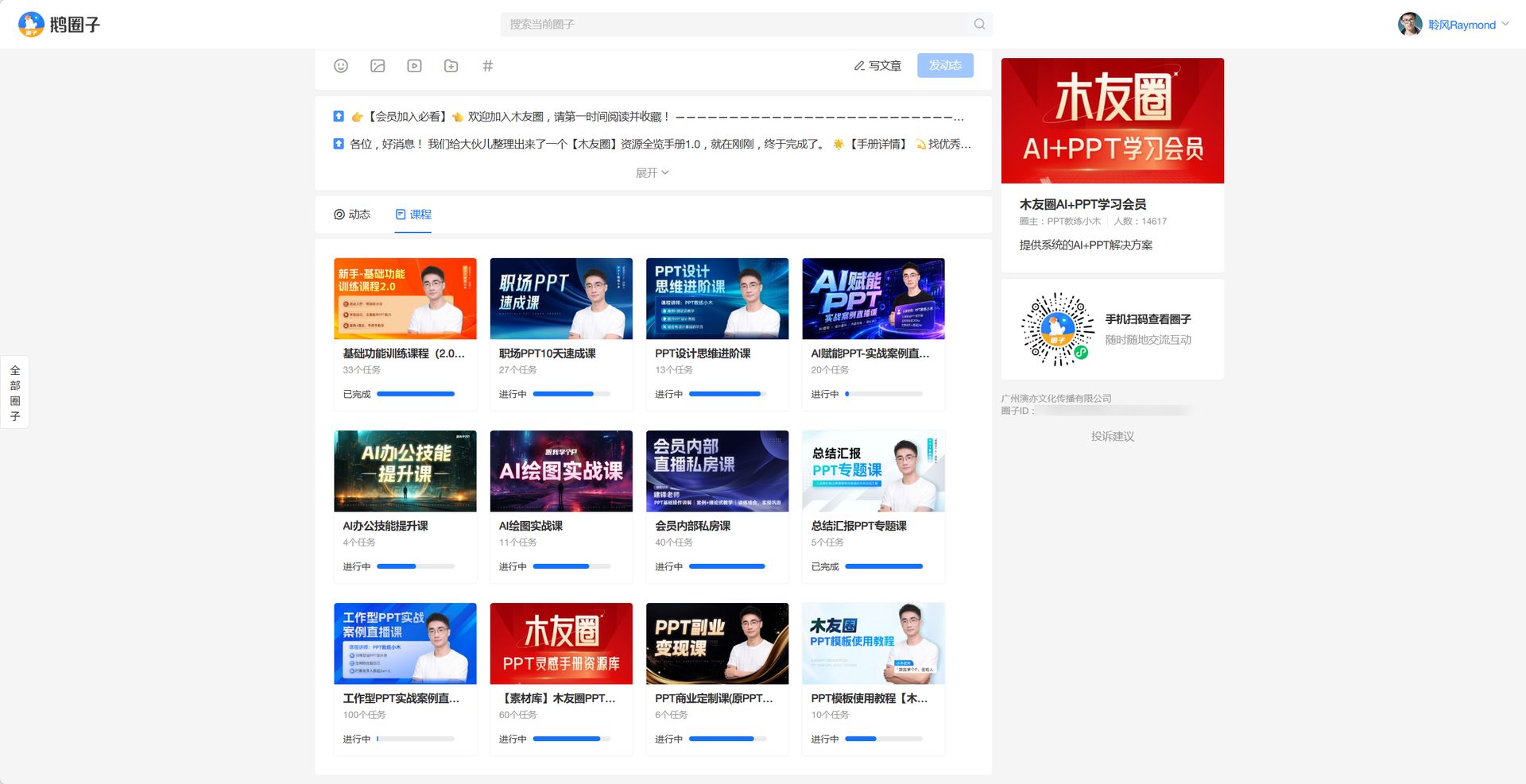
Task: Open PPT副业变现课 thumbnail
Action: [x=718, y=643]
